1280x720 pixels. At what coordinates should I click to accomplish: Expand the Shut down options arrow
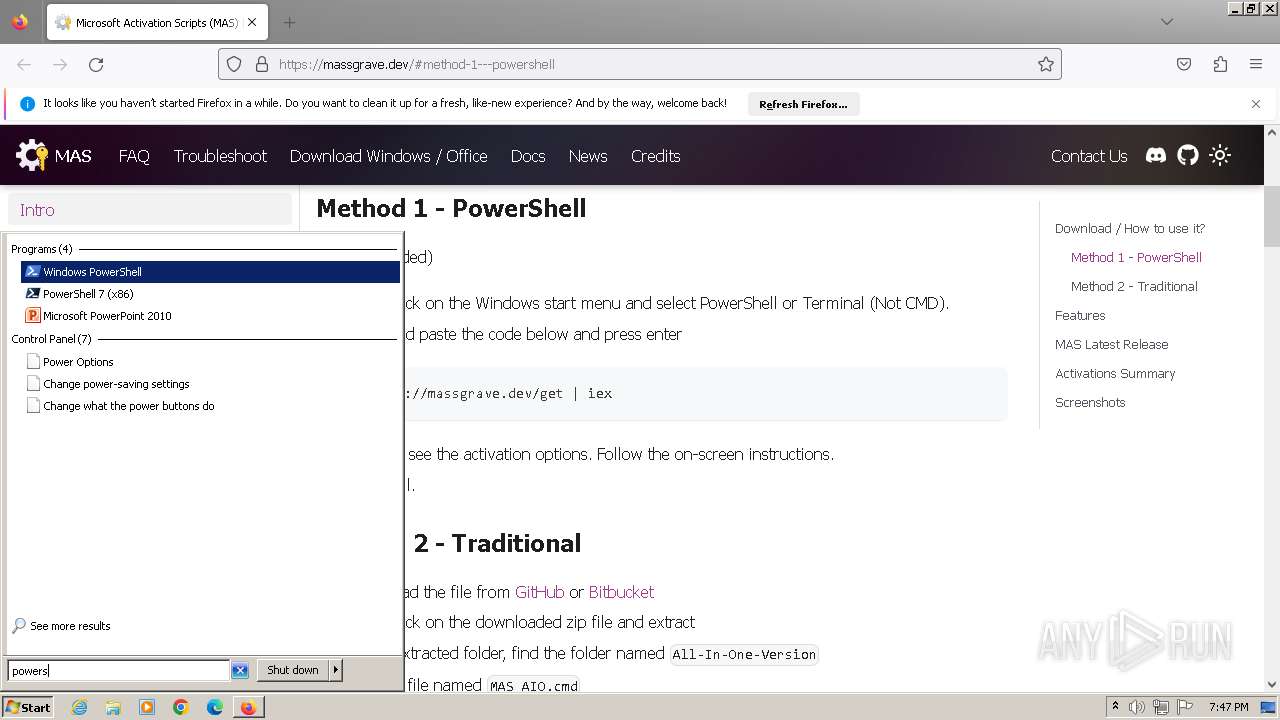pos(336,671)
